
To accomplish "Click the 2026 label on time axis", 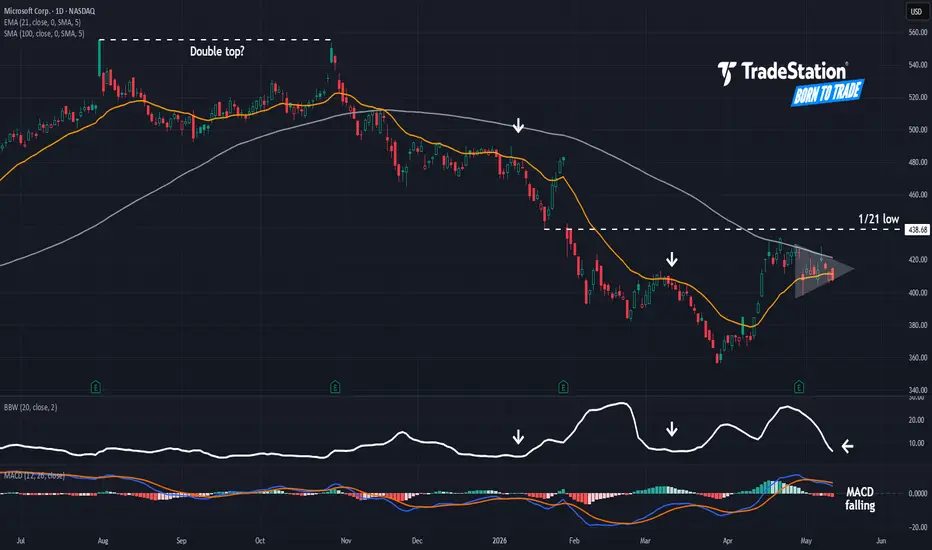I will click(x=499, y=541).
